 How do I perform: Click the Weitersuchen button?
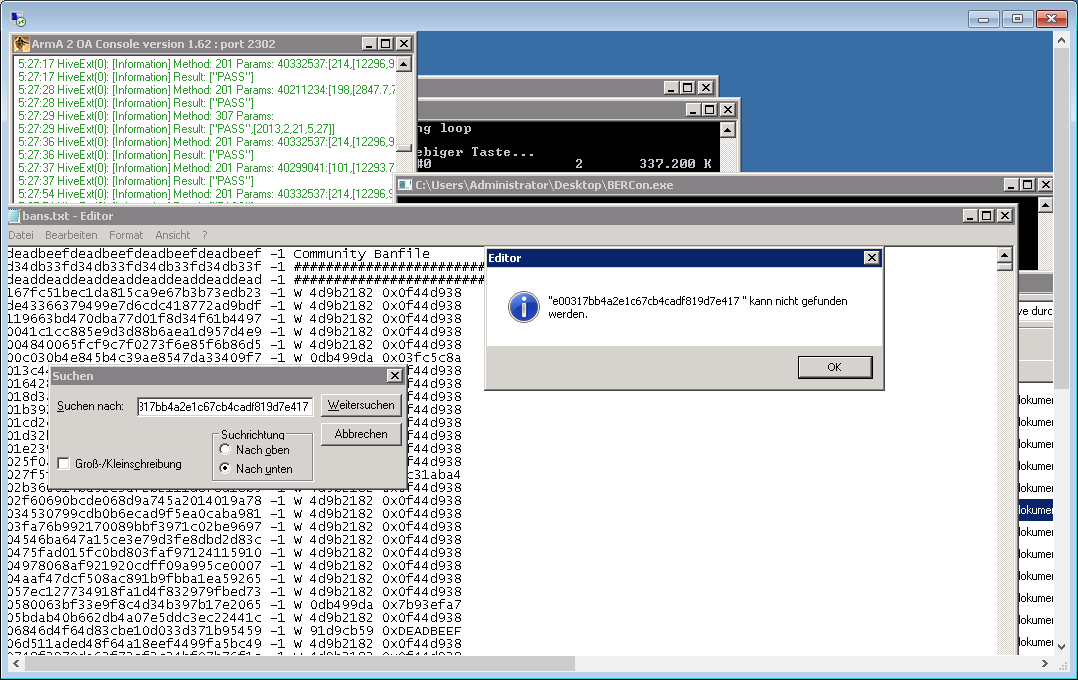coord(361,405)
